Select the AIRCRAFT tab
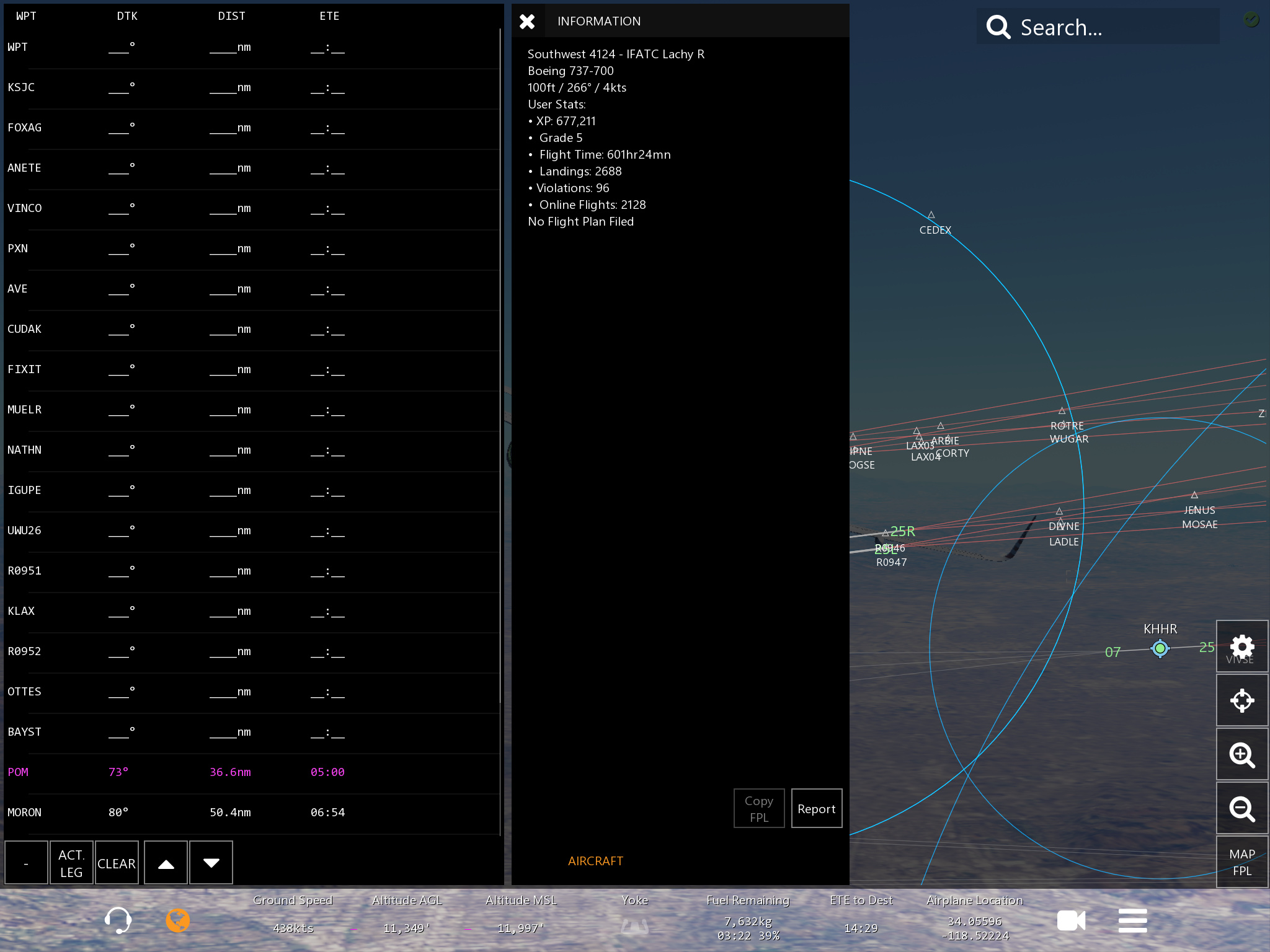The width and height of the screenshot is (1270, 952). point(595,861)
